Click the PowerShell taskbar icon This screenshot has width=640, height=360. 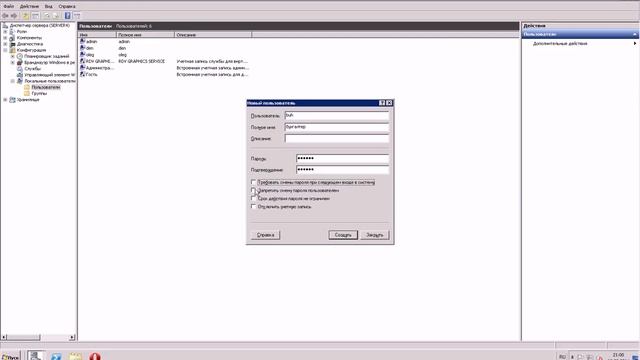(x=56, y=356)
